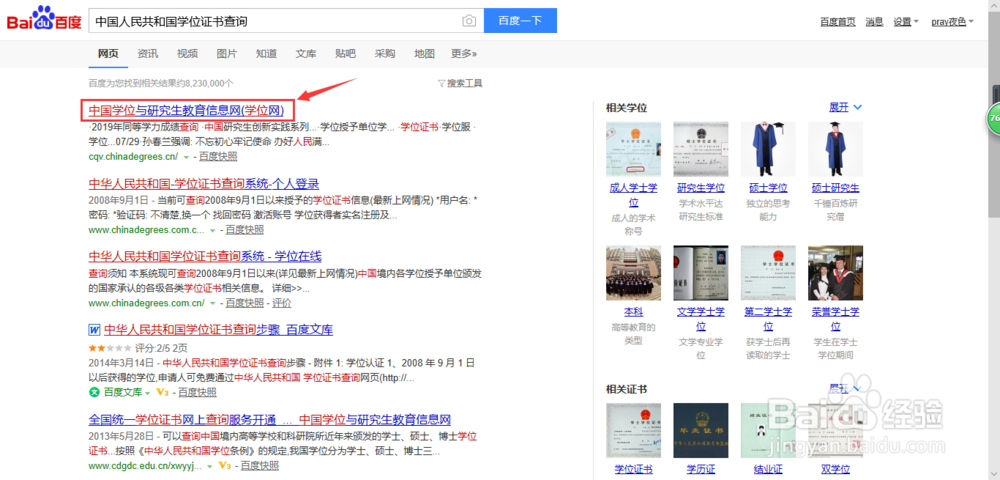Switch to the 视频 tab
The height and width of the screenshot is (480, 1000).
click(187, 54)
